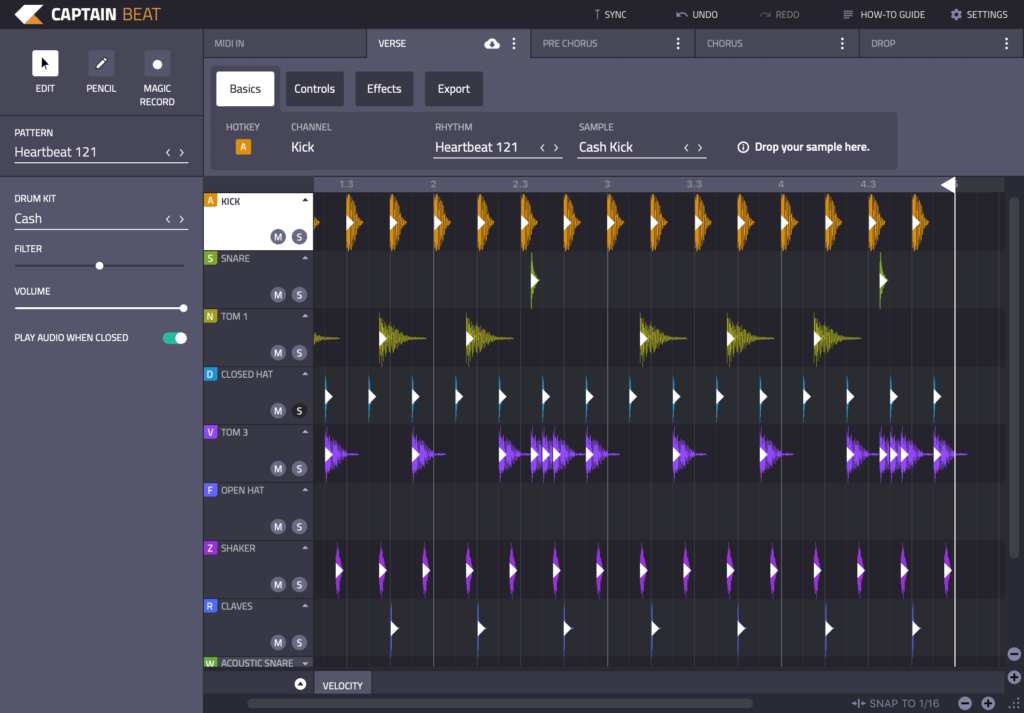Click the Sync icon in top bar
Image resolution: width=1024 pixels, height=713 pixels.
tap(597, 15)
